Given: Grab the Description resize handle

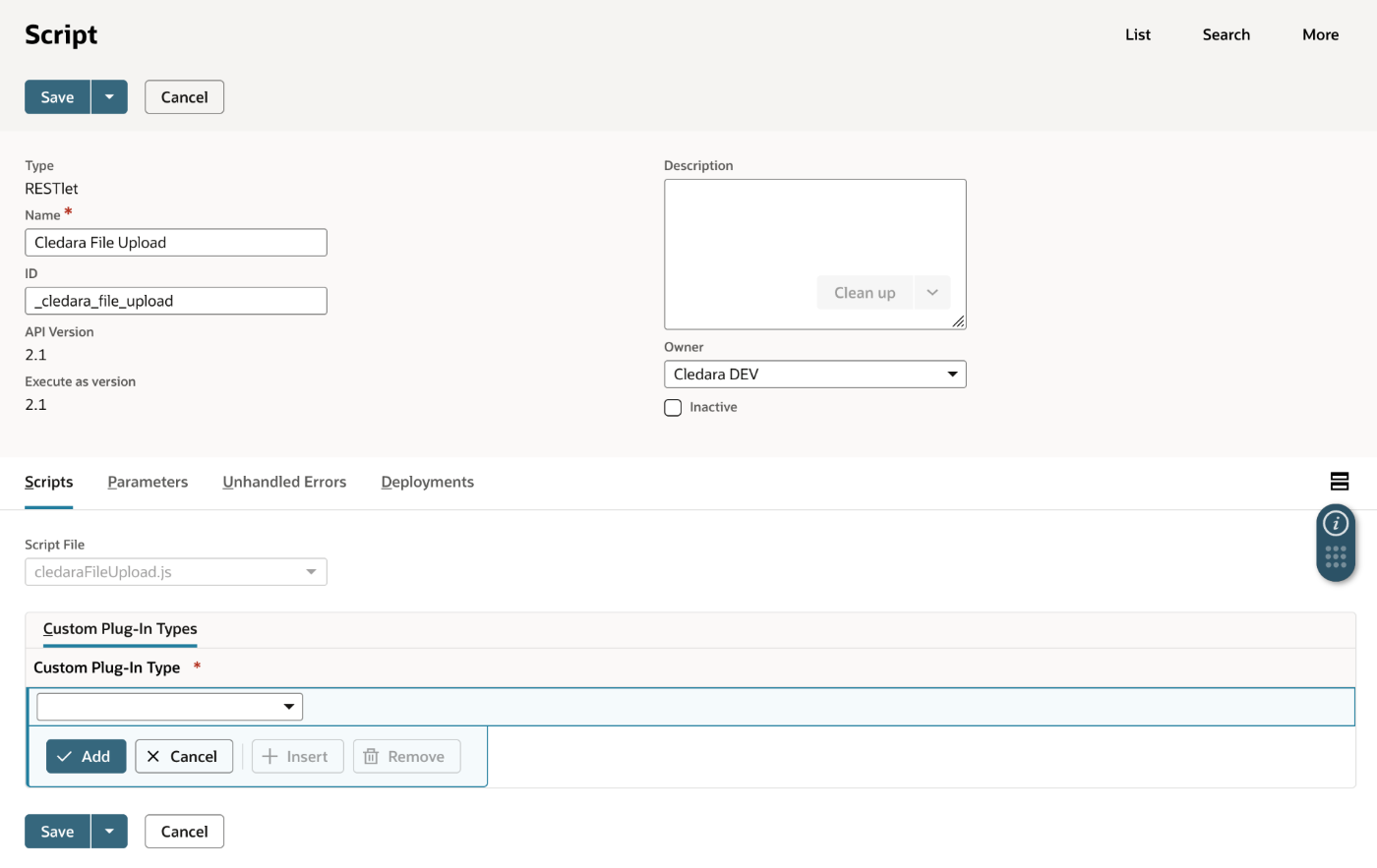Looking at the screenshot, I should [959, 321].
